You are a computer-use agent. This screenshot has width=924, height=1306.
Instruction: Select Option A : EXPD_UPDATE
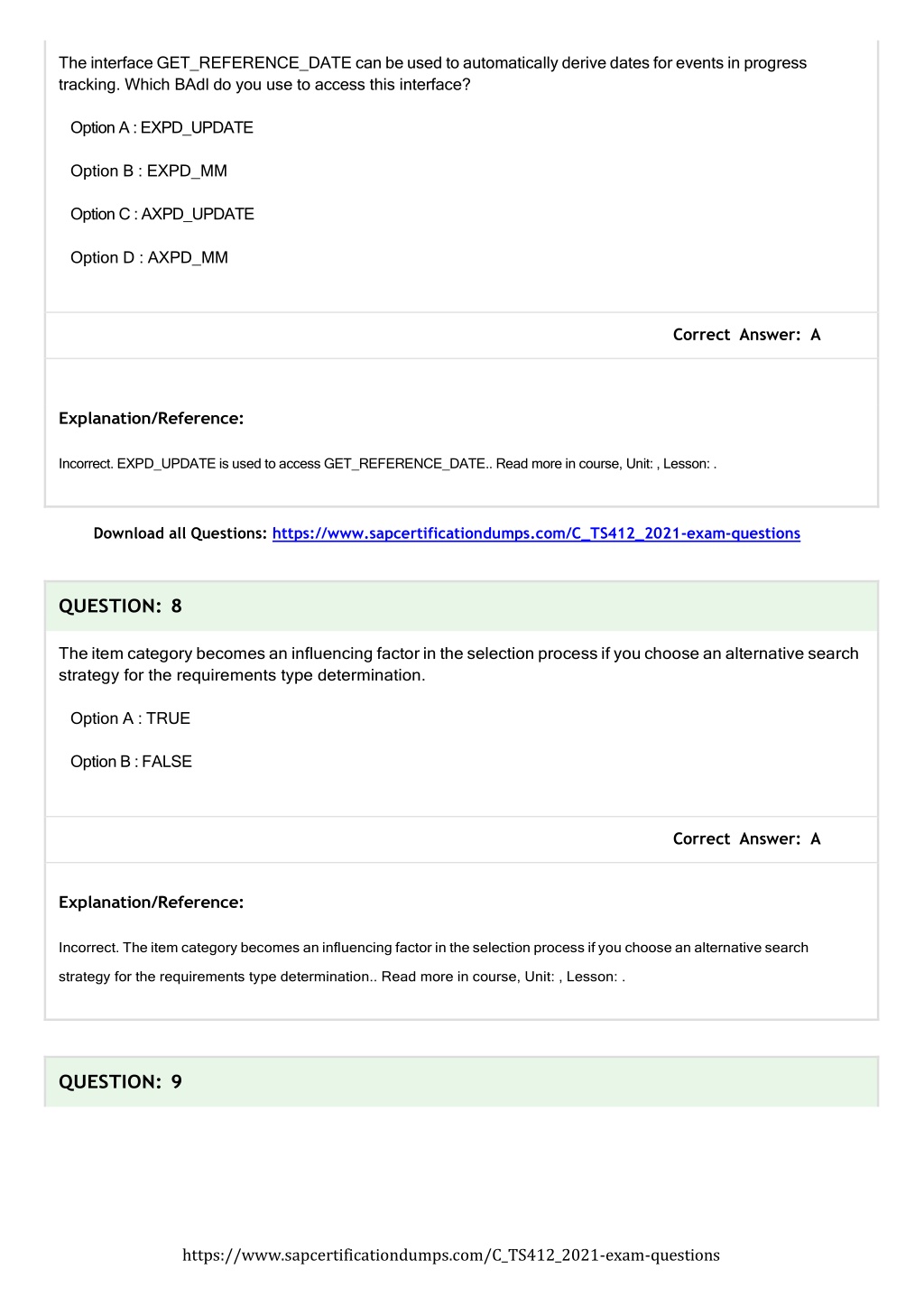(162, 127)
